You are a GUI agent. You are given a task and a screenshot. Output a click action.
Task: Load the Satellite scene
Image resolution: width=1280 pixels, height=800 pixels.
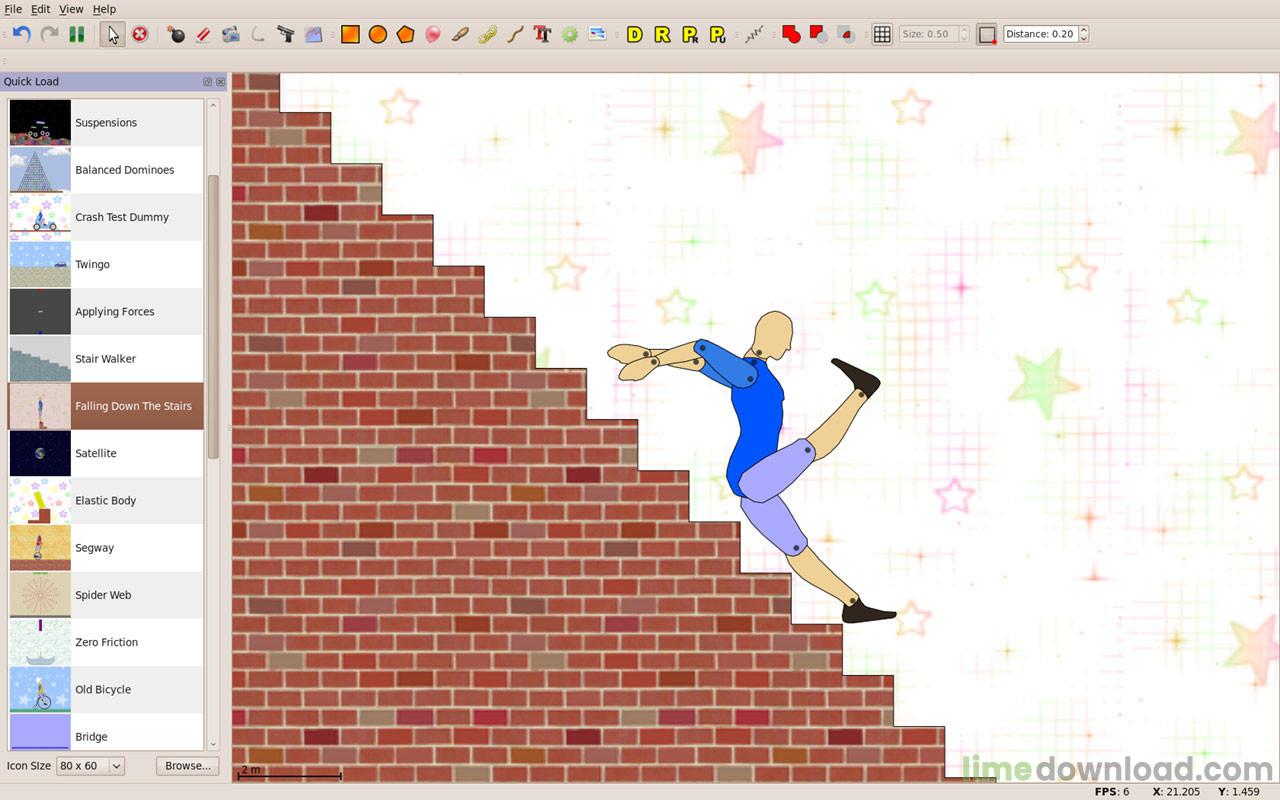point(106,453)
